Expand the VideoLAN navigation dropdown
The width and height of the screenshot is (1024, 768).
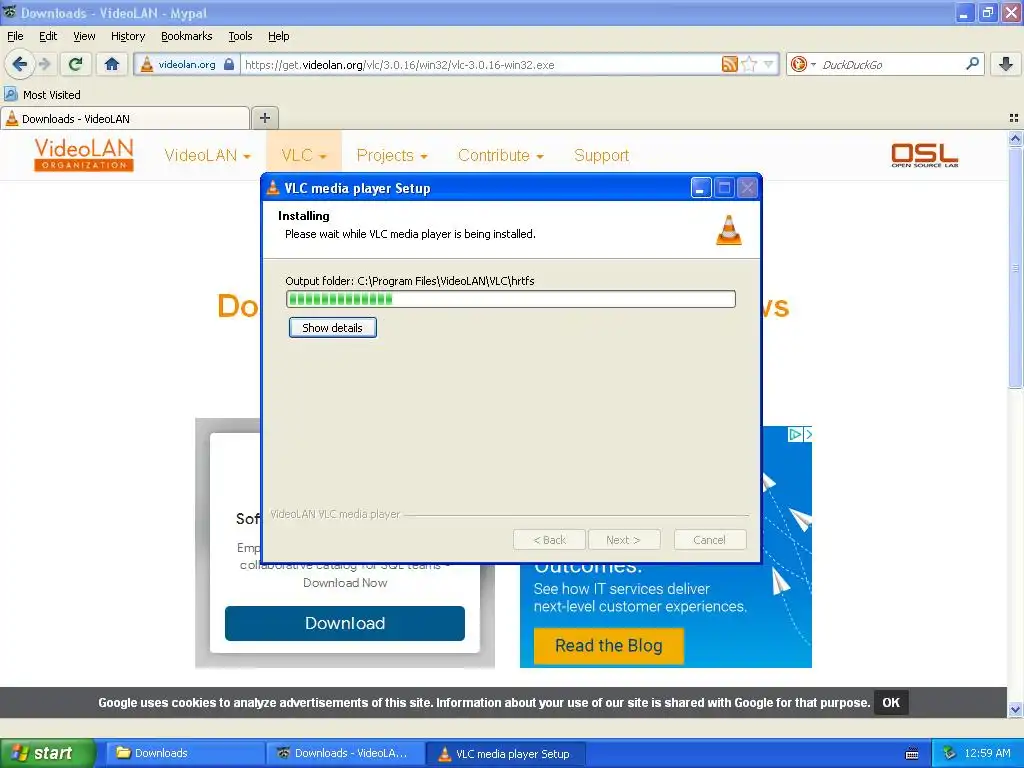tap(207, 155)
